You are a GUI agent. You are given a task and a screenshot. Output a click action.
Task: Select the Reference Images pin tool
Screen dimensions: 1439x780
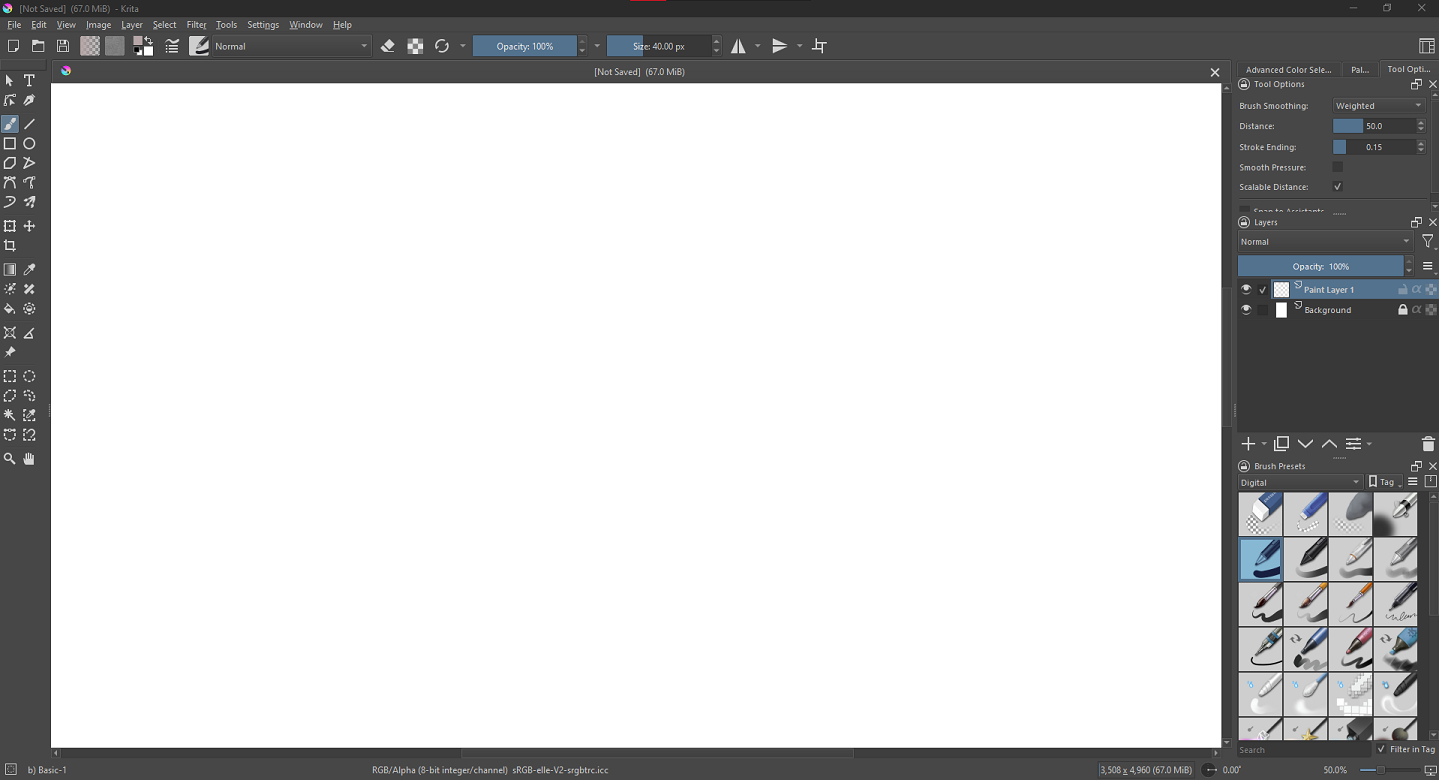[10, 353]
